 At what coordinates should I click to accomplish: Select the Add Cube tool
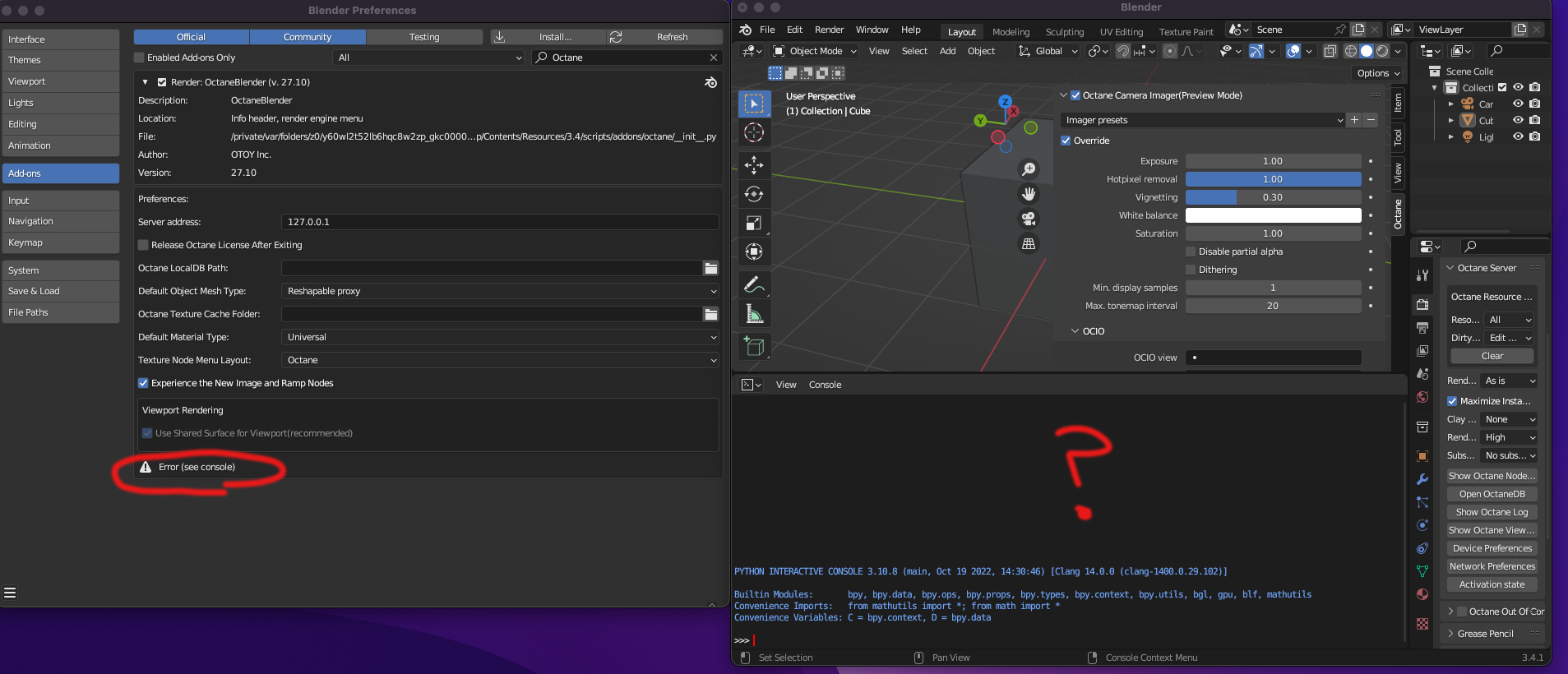[x=753, y=346]
